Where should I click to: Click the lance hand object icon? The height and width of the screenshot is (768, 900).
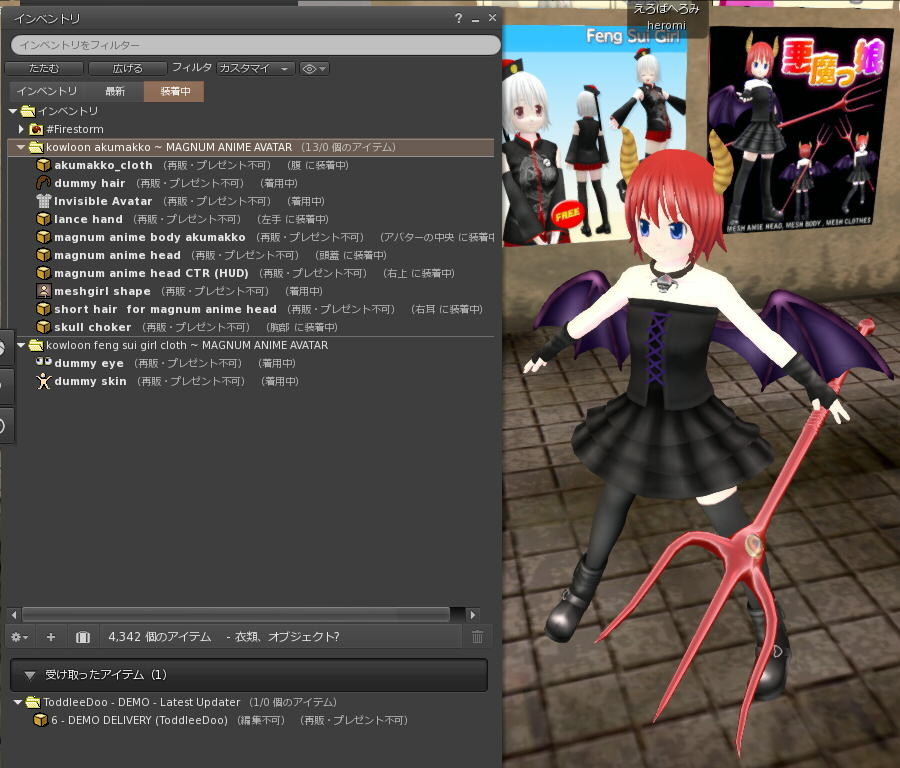pos(43,219)
